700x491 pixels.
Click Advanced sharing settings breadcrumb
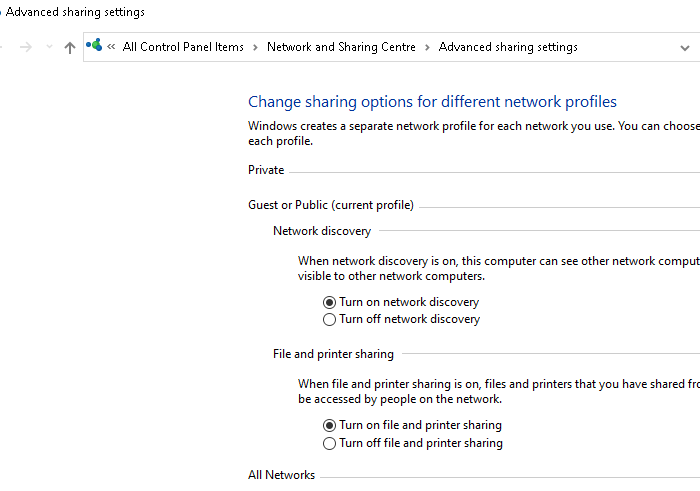click(508, 47)
